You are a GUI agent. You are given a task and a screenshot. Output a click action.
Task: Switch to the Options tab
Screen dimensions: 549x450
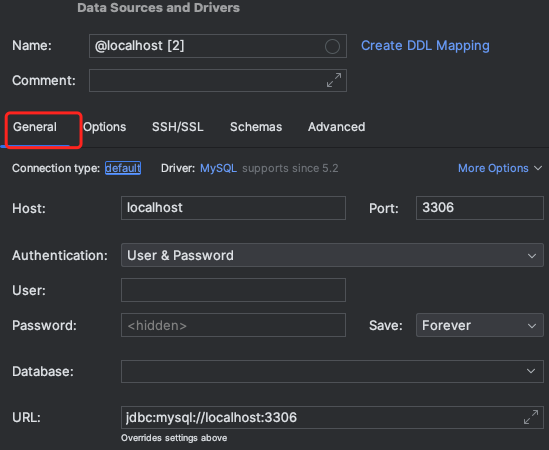click(x=104, y=127)
